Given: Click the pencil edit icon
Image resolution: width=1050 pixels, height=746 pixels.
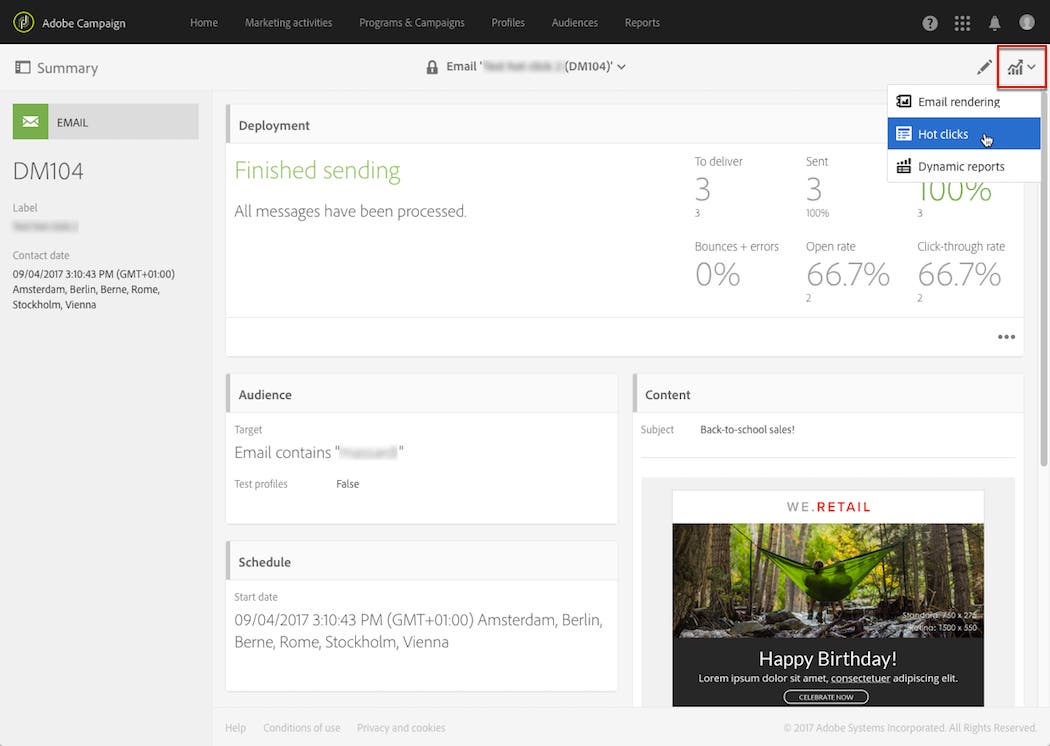Looking at the screenshot, I should (984, 66).
